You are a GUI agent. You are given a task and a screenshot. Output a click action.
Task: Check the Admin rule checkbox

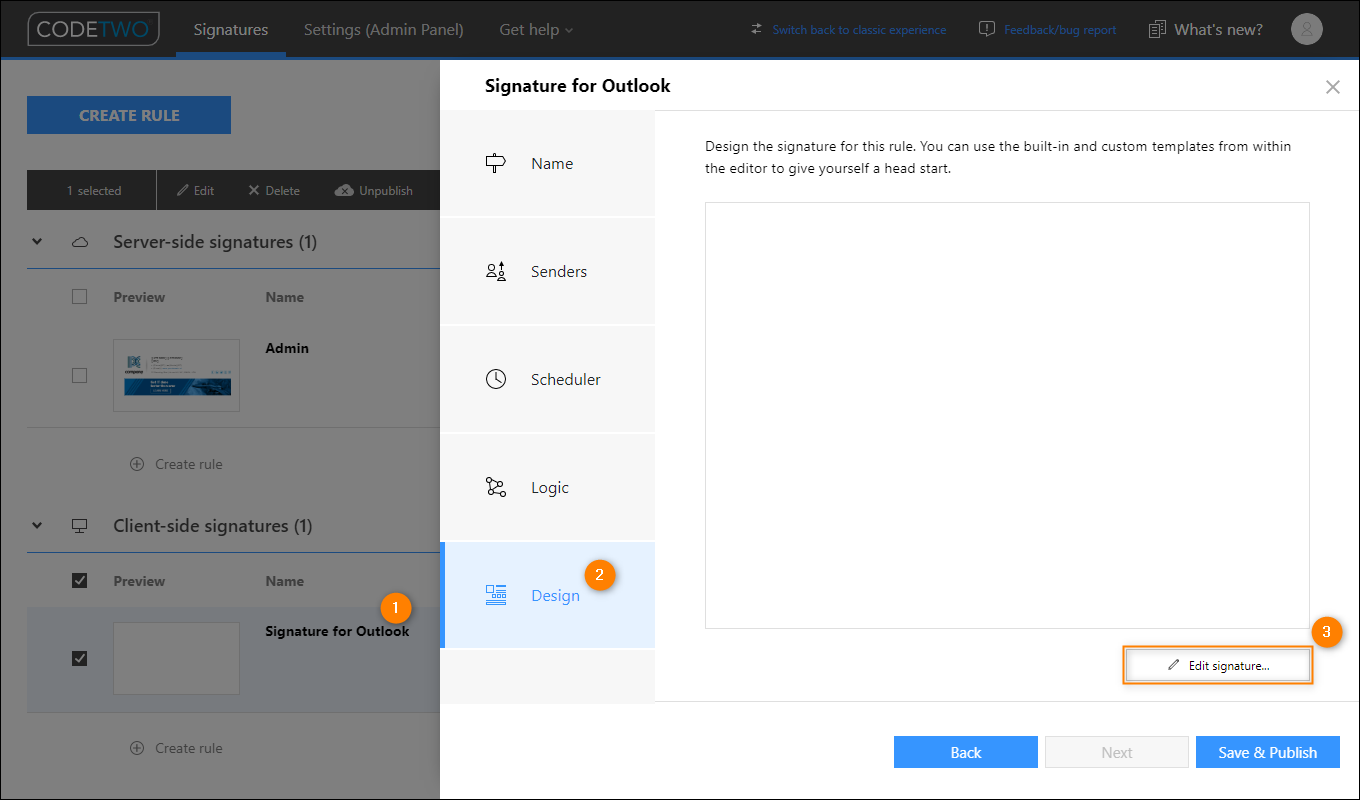point(80,376)
